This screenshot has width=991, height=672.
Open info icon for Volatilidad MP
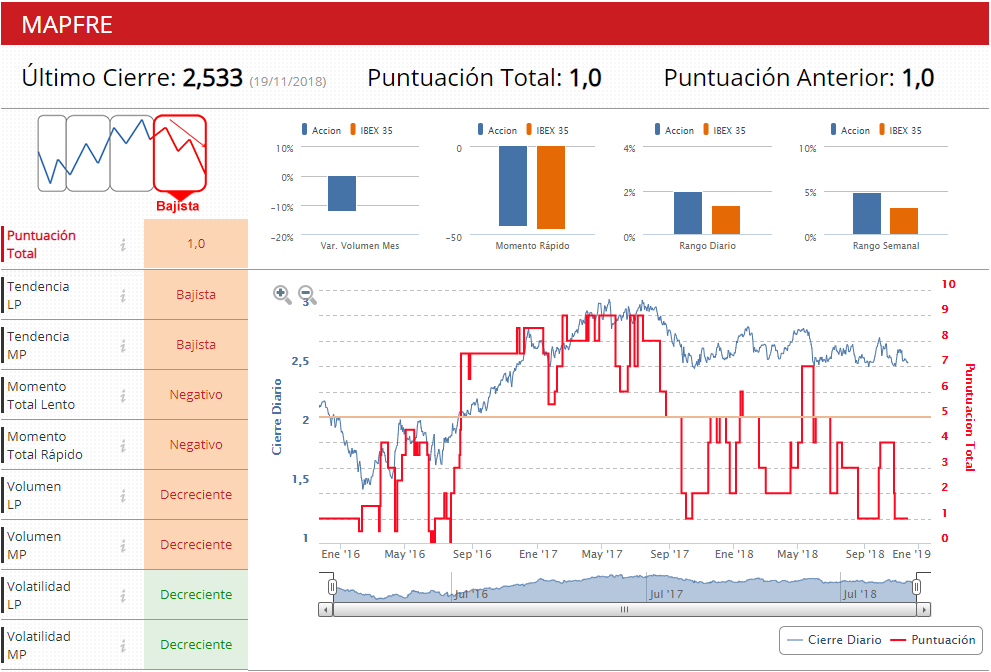click(123, 645)
